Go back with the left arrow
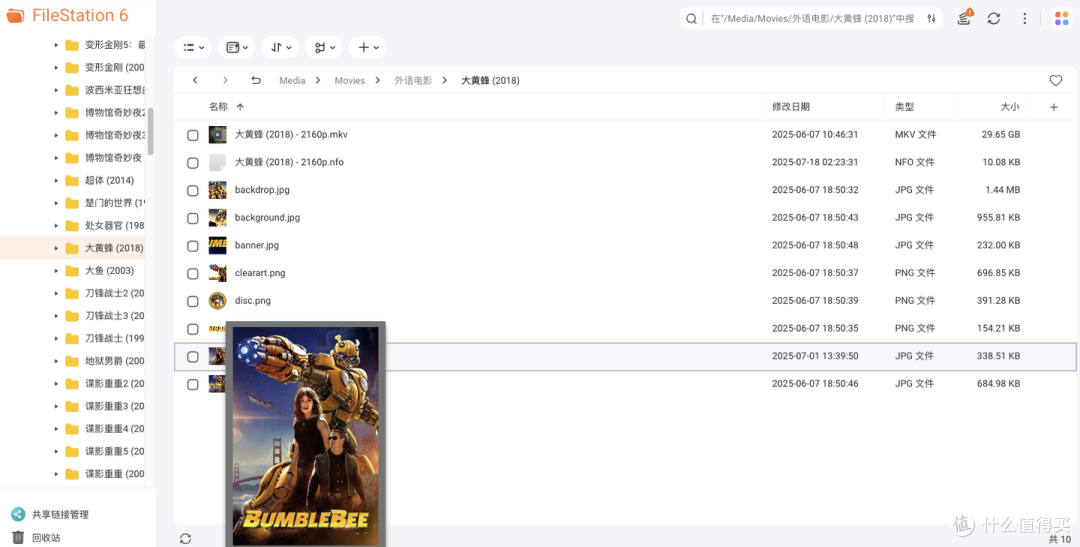Image resolution: width=1080 pixels, height=547 pixels. pyautogui.click(x=196, y=81)
